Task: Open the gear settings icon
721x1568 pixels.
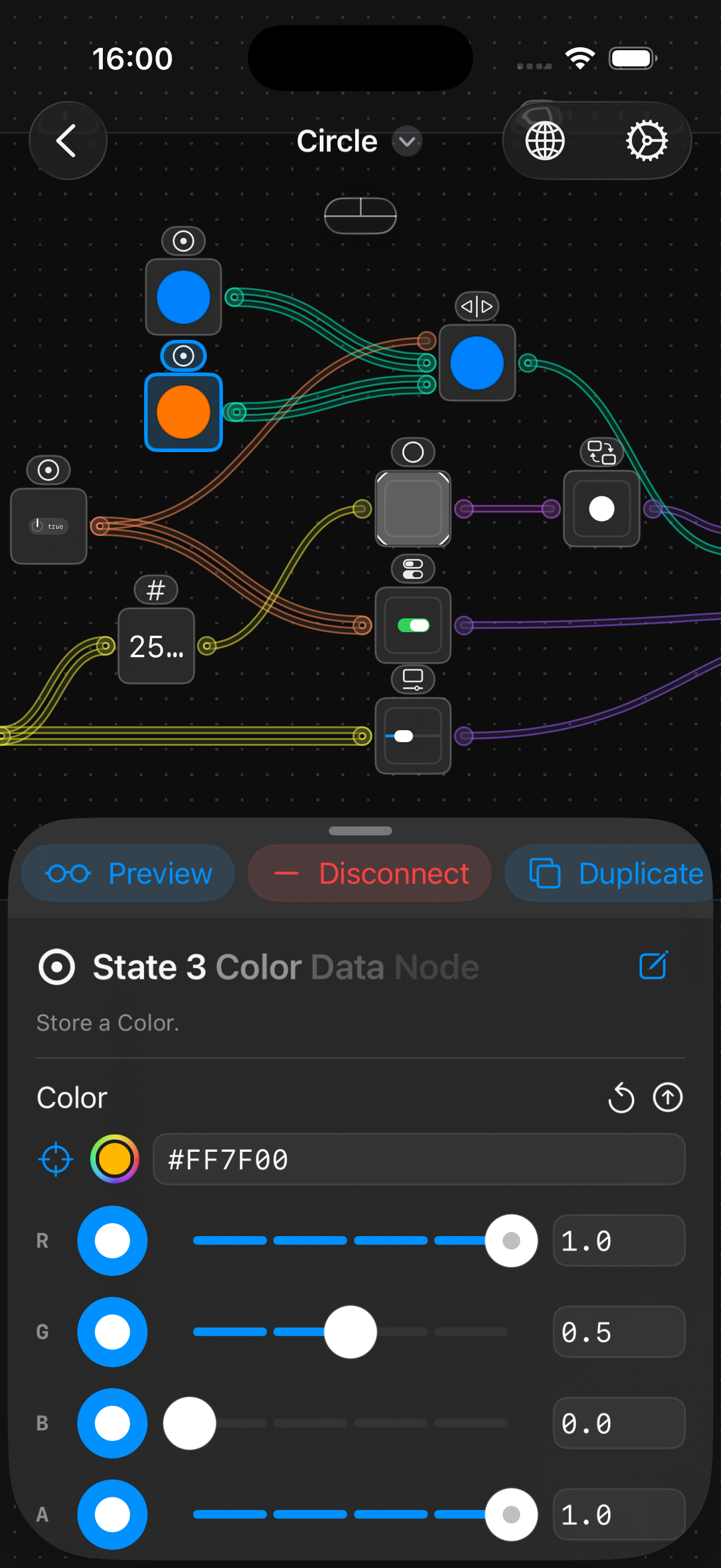Action: (x=646, y=141)
